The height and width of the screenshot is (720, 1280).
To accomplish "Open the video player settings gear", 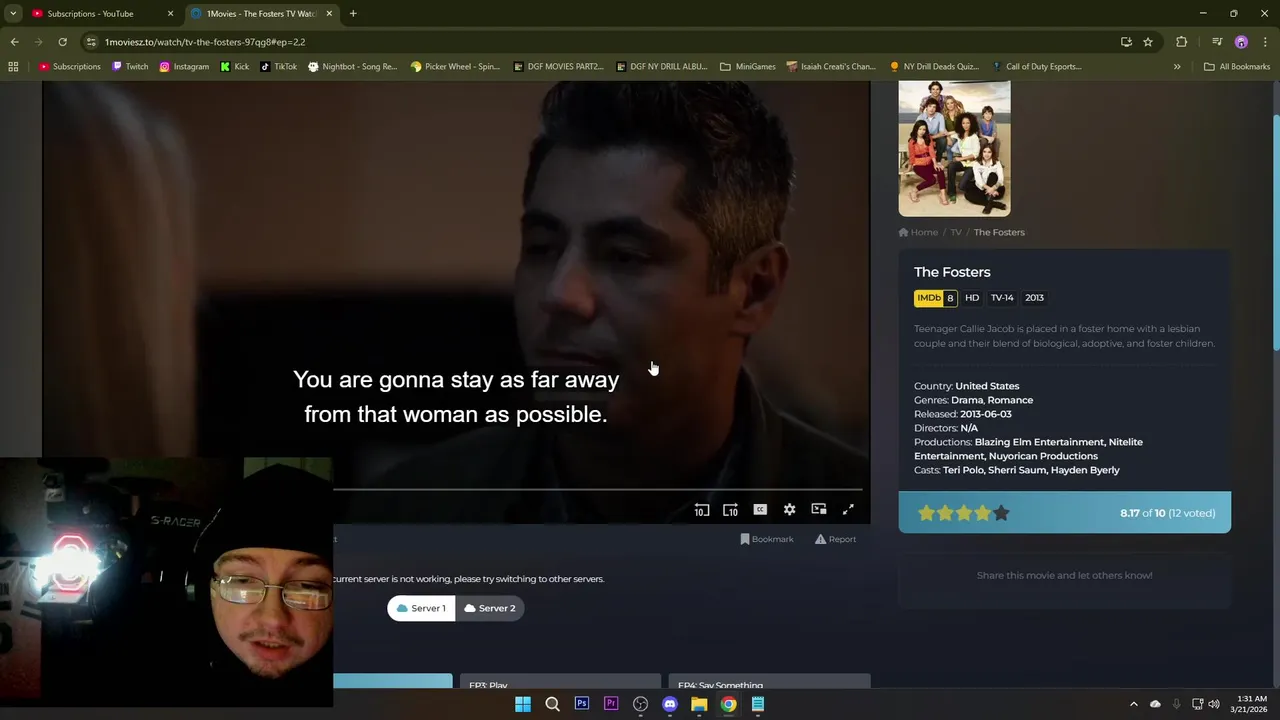I will (x=789, y=509).
